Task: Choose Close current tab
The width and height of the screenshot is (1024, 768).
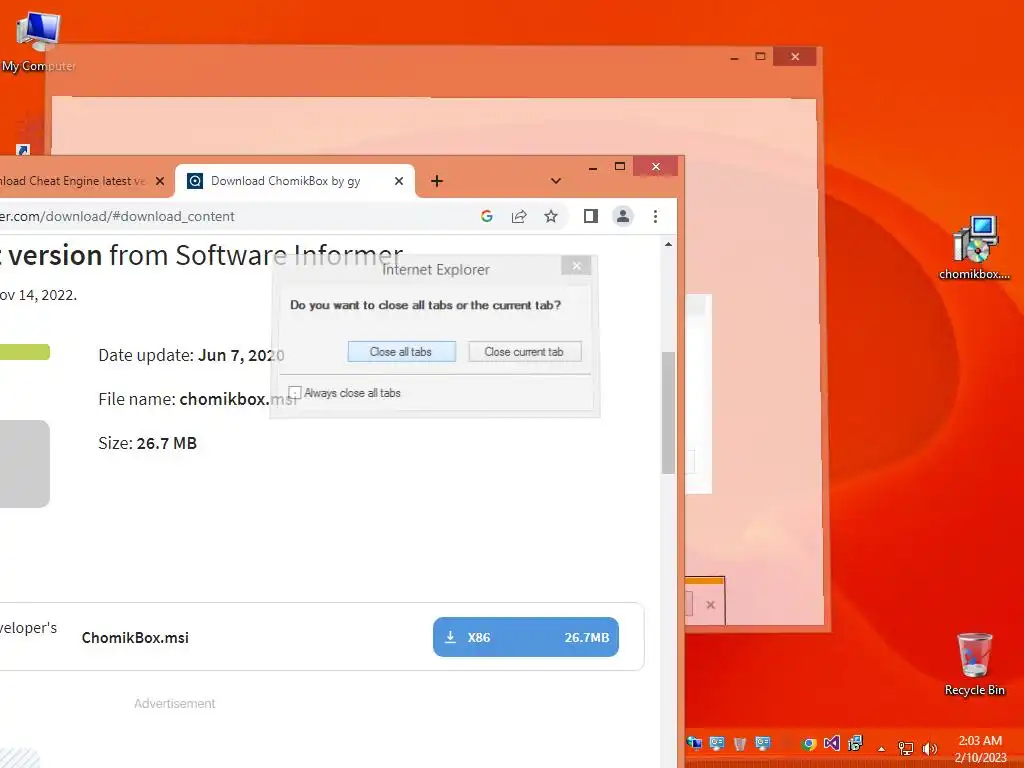Action: [524, 351]
